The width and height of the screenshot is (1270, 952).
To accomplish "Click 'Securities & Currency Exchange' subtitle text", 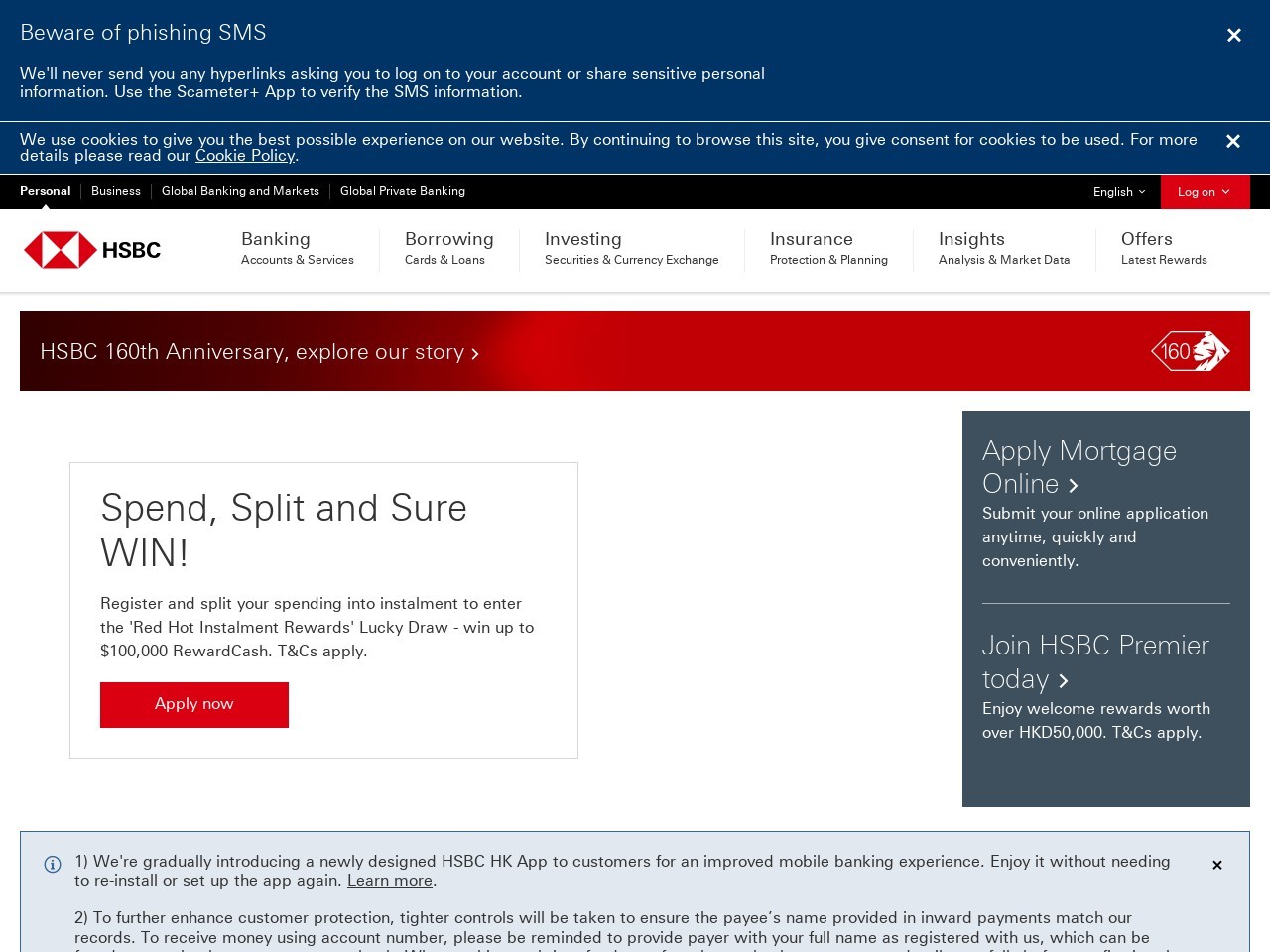I will (x=632, y=260).
